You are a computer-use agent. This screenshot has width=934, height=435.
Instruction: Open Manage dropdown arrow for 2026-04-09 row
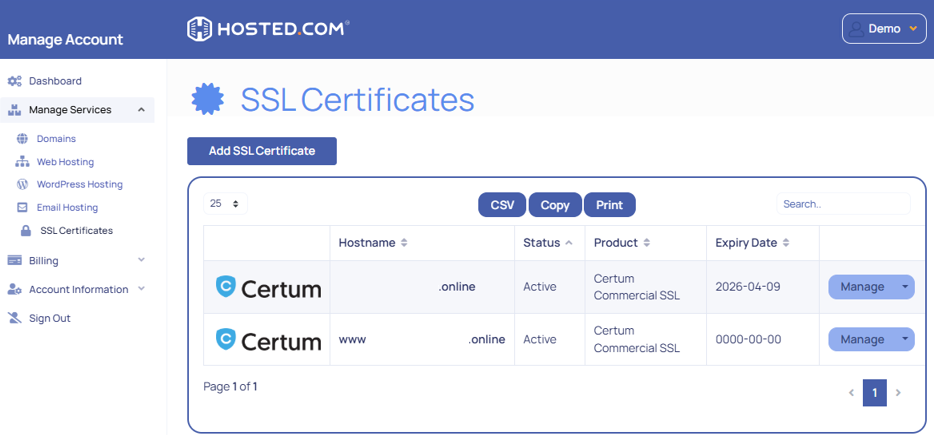click(905, 287)
